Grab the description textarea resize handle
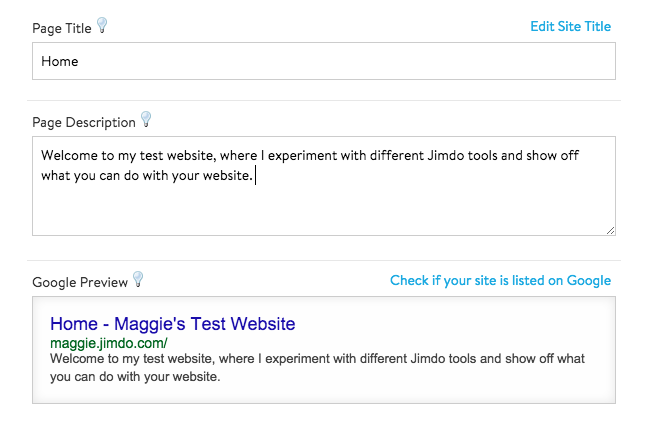The width and height of the screenshot is (646, 421). click(610, 231)
